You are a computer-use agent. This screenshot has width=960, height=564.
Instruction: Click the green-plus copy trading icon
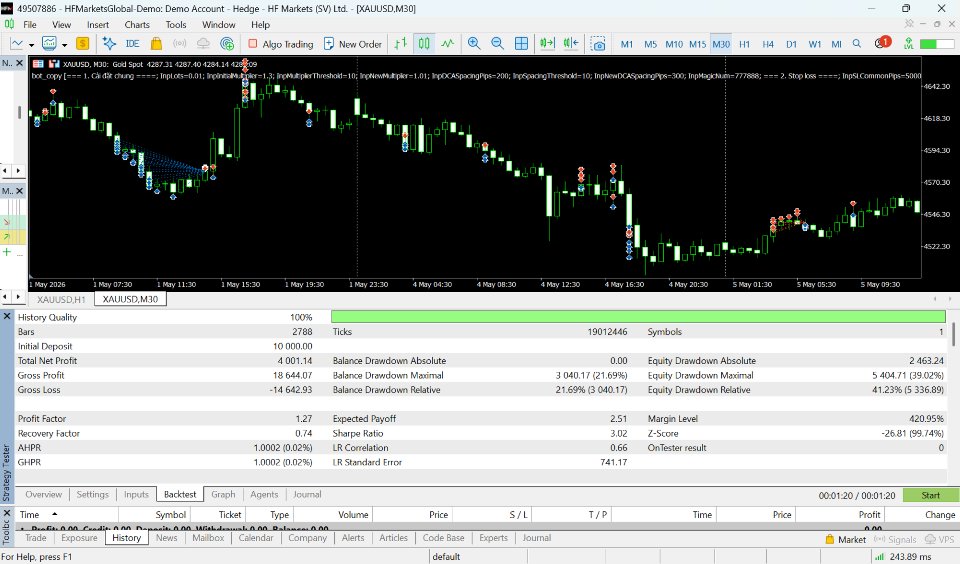coord(227,43)
